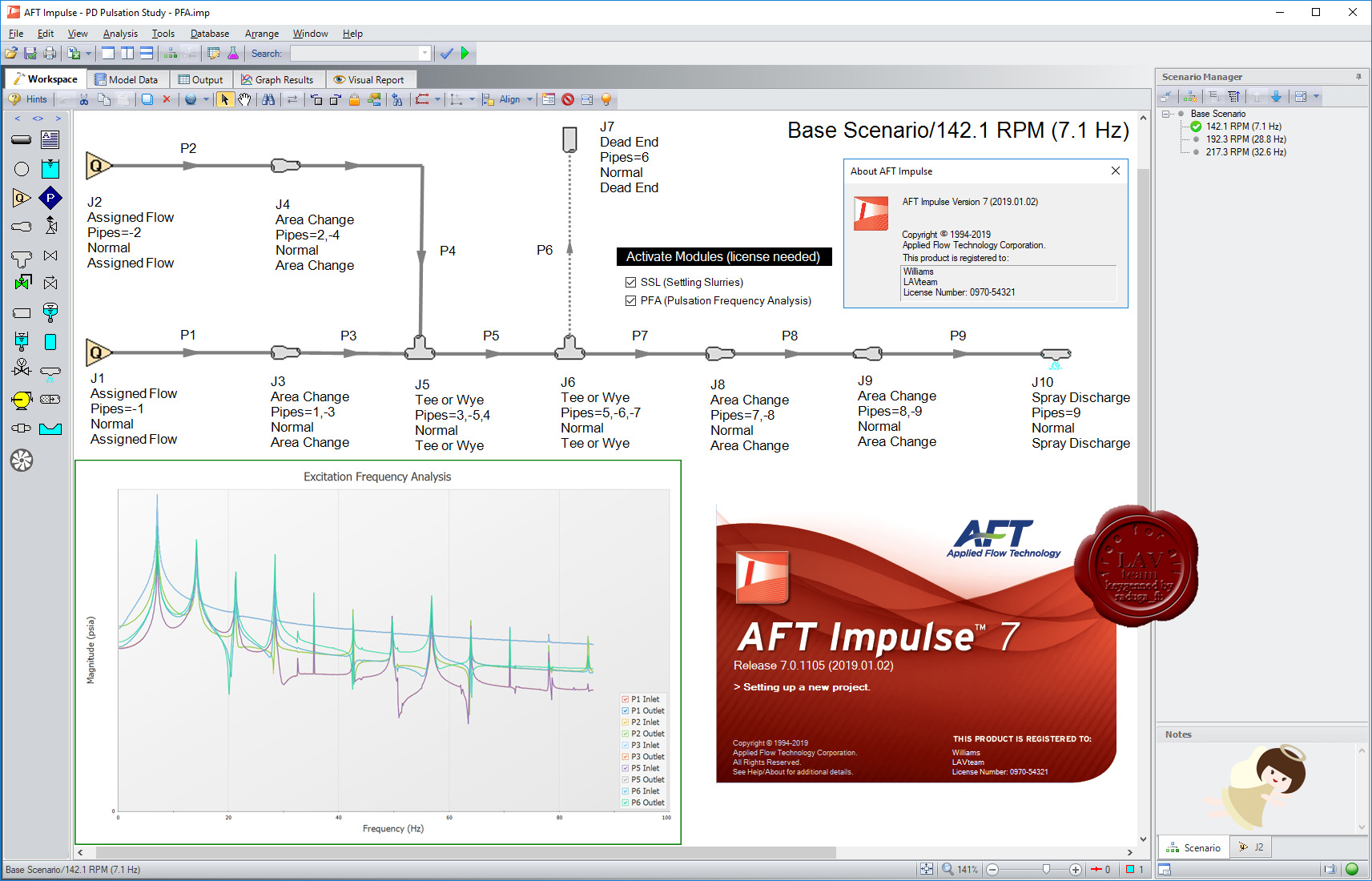The image size is (1372, 881).
Task: Open the J2 tab below the Notes panel
Action: (1251, 847)
